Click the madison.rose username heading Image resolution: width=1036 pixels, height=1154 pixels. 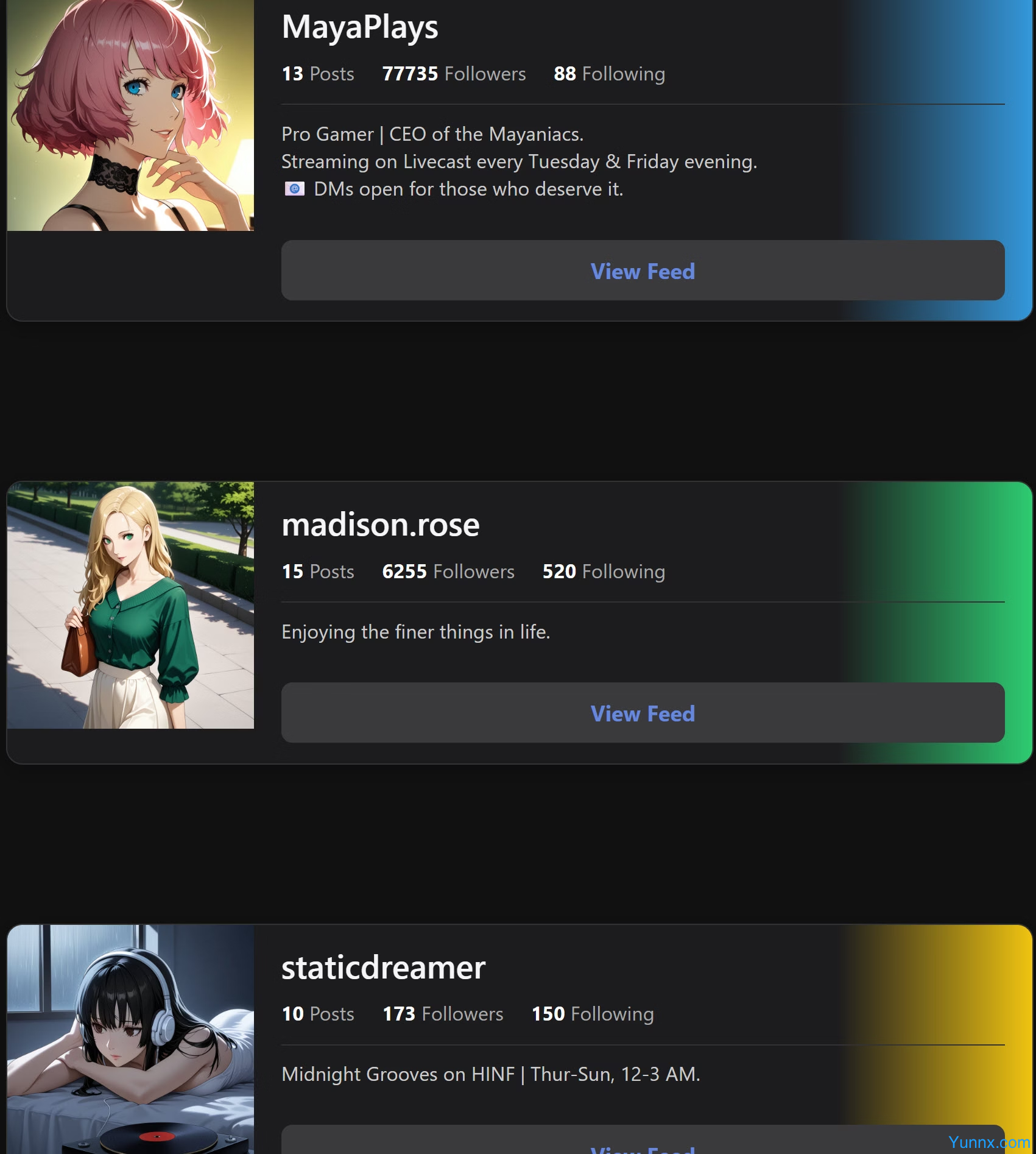click(381, 525)
